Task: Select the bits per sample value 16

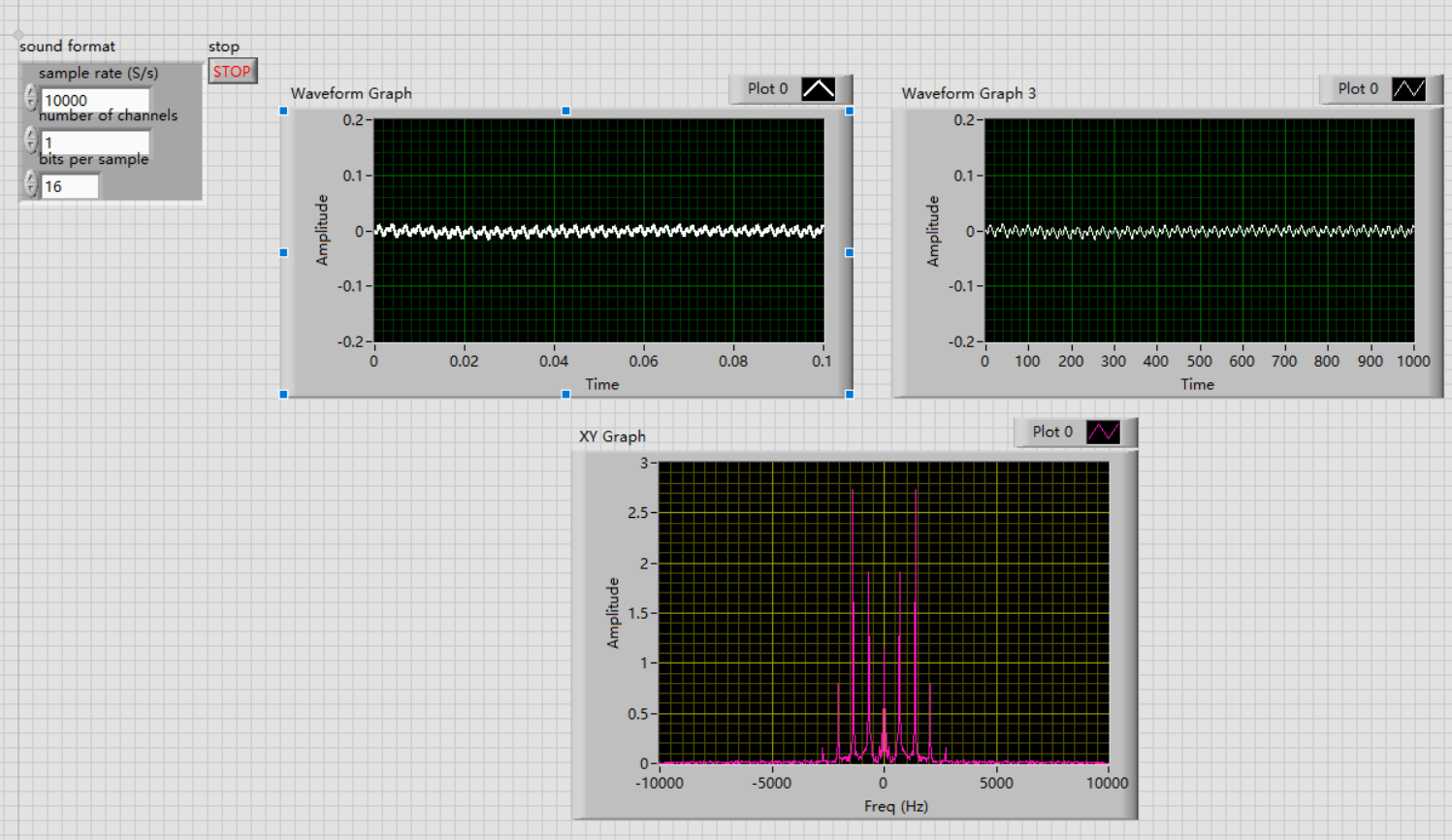Action: 68,185
